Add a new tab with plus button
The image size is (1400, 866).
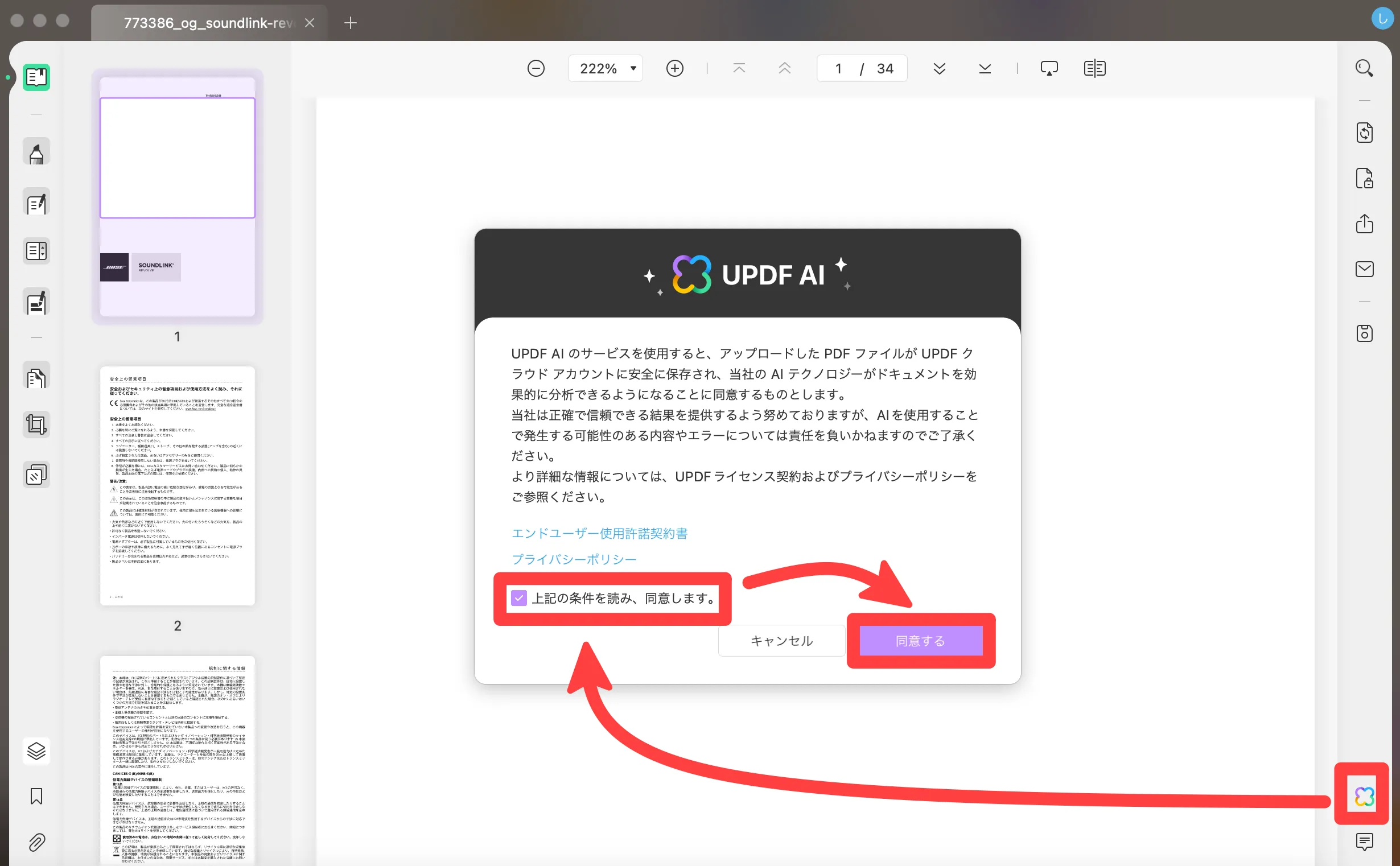[351, 23]
